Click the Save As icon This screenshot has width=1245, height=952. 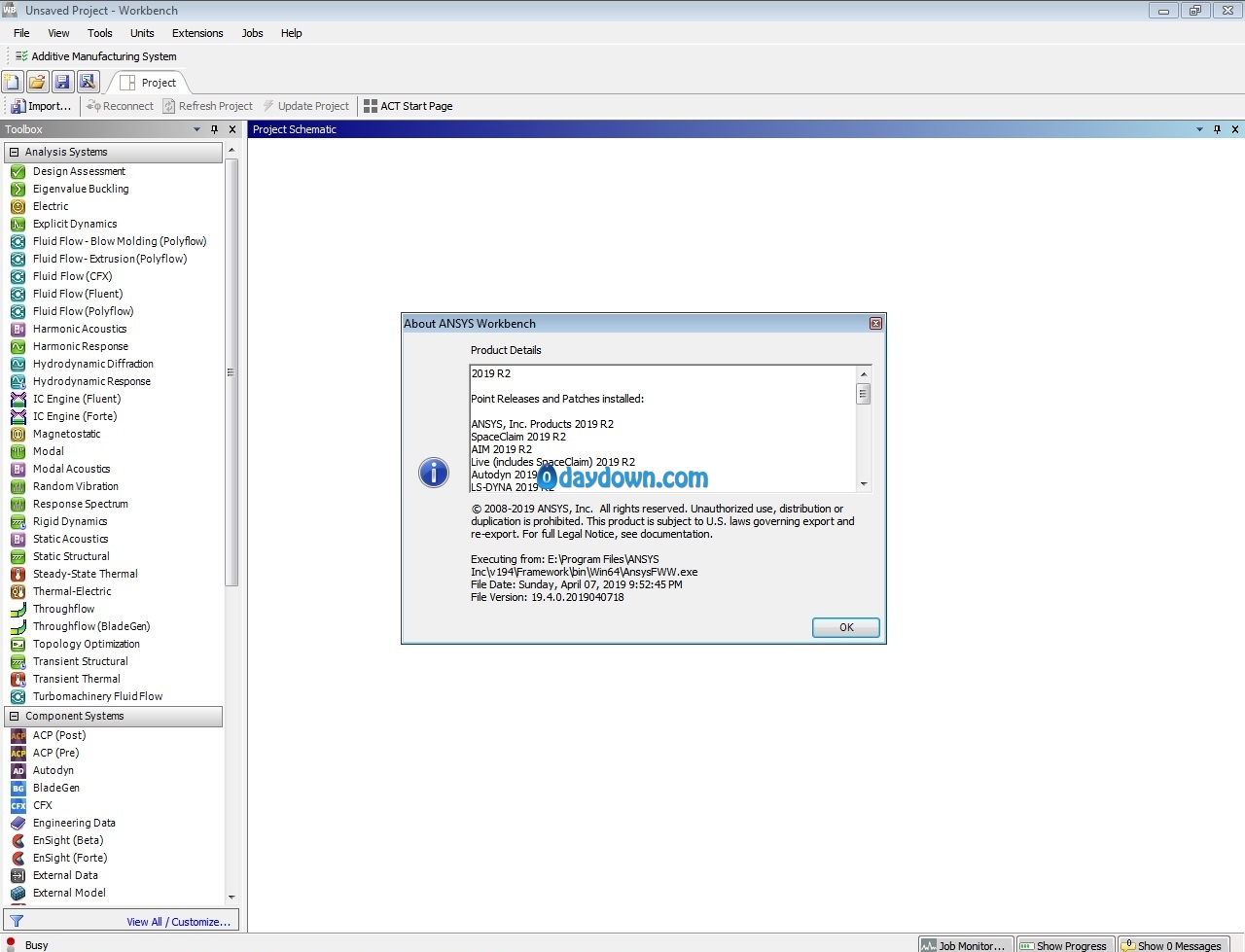[x=88, y=83]
